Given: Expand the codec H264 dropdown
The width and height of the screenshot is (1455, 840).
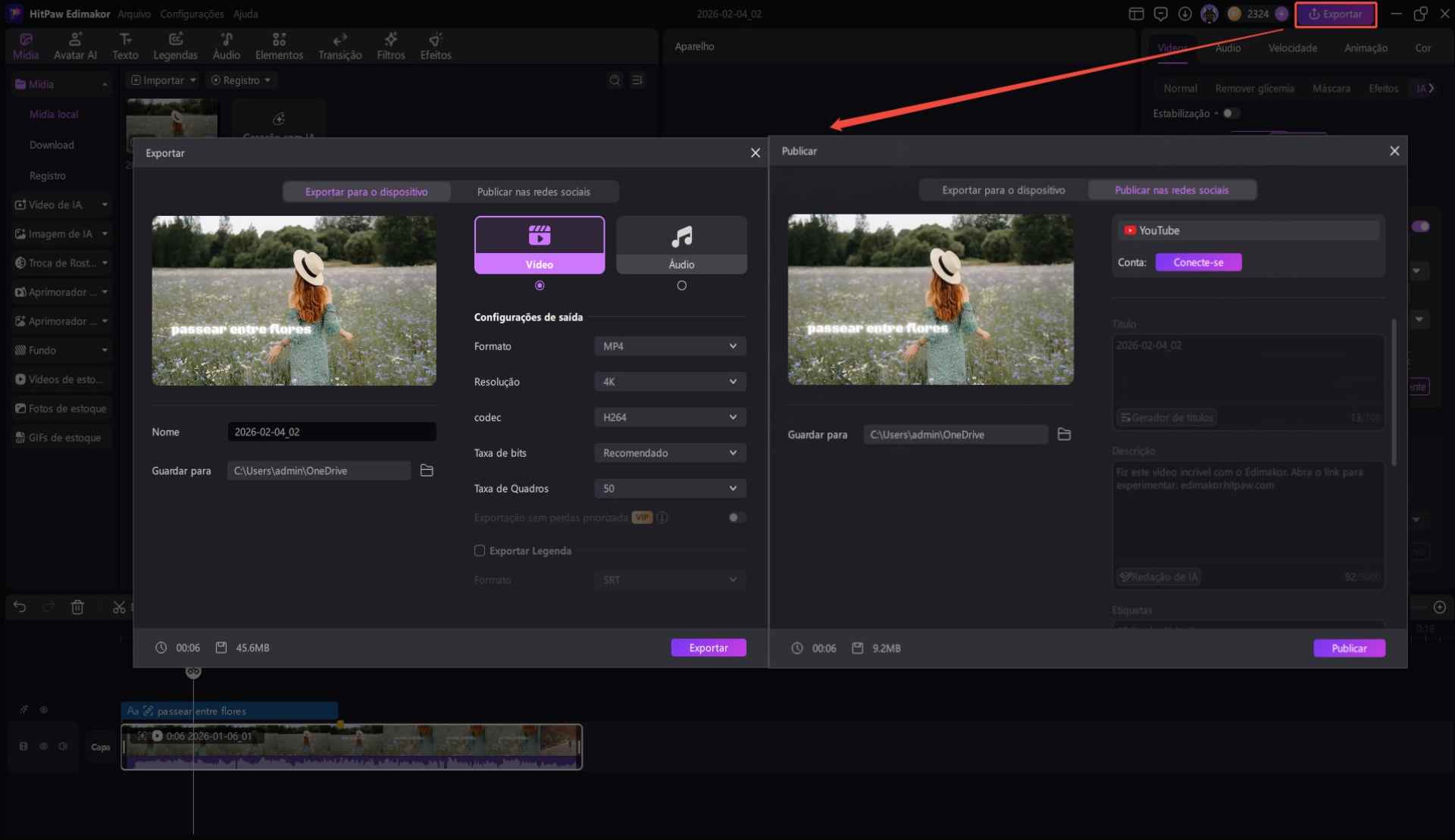Looking at the screenshot, I should tap(669, 417).
